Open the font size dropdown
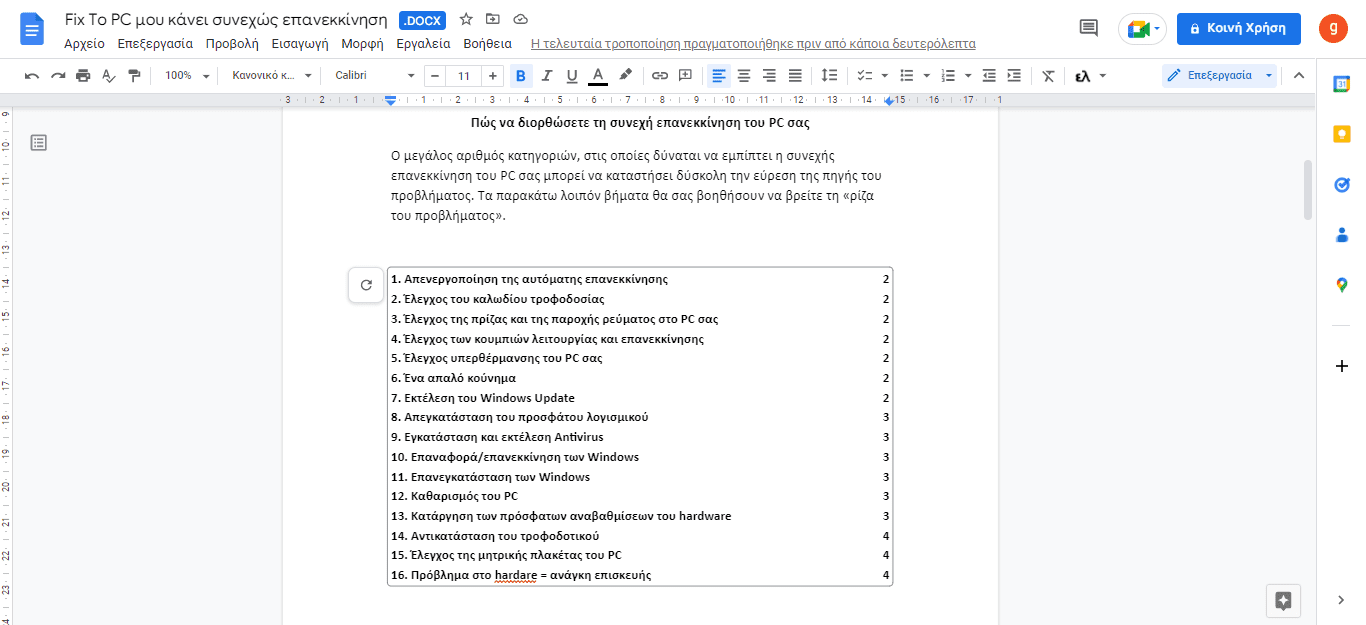This screenshot has height=625, width=1366. pyautogui.click(x=462, y=75)
